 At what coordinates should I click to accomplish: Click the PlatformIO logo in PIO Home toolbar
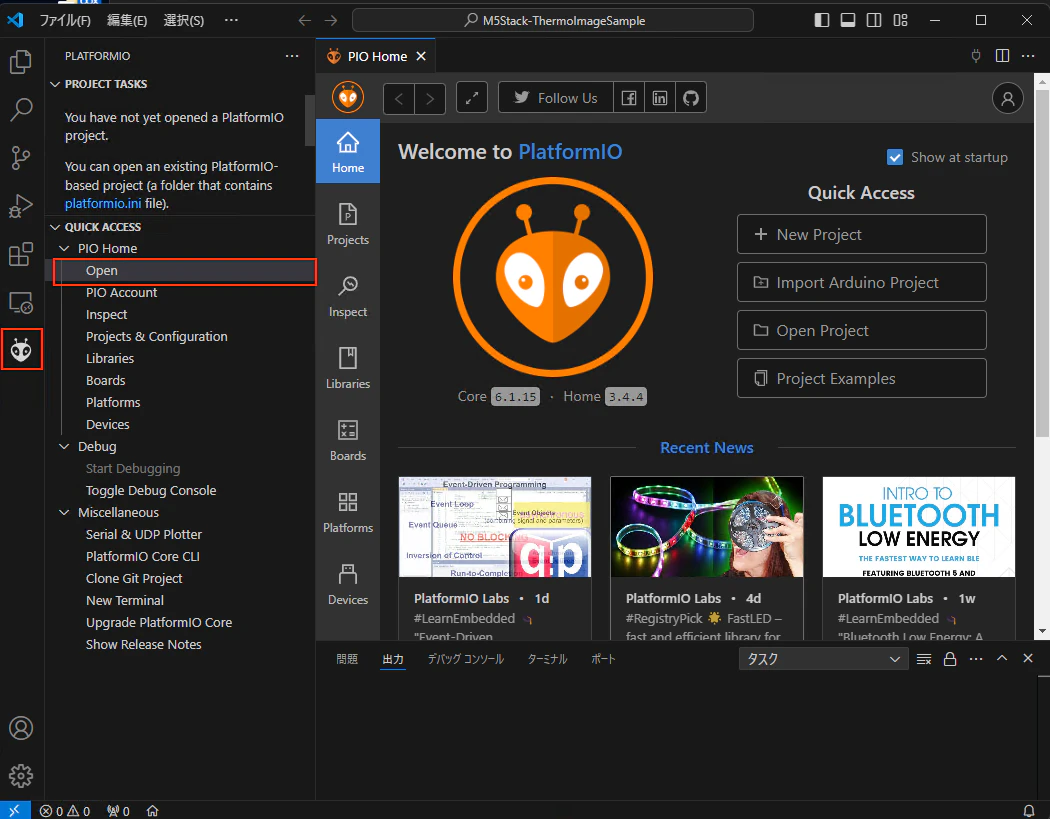point(348,98)
